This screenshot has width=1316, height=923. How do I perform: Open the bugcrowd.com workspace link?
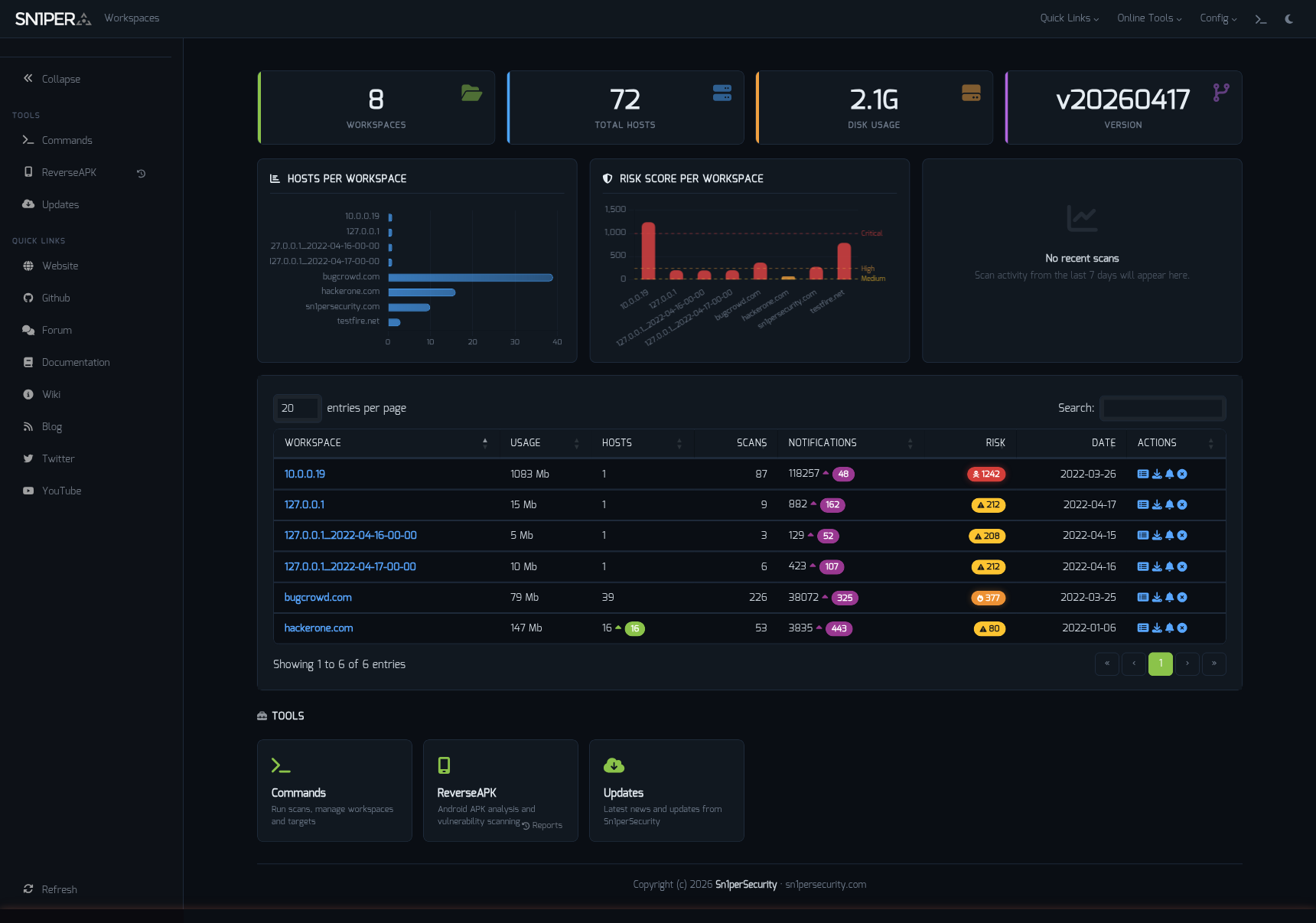click(318, 597)
